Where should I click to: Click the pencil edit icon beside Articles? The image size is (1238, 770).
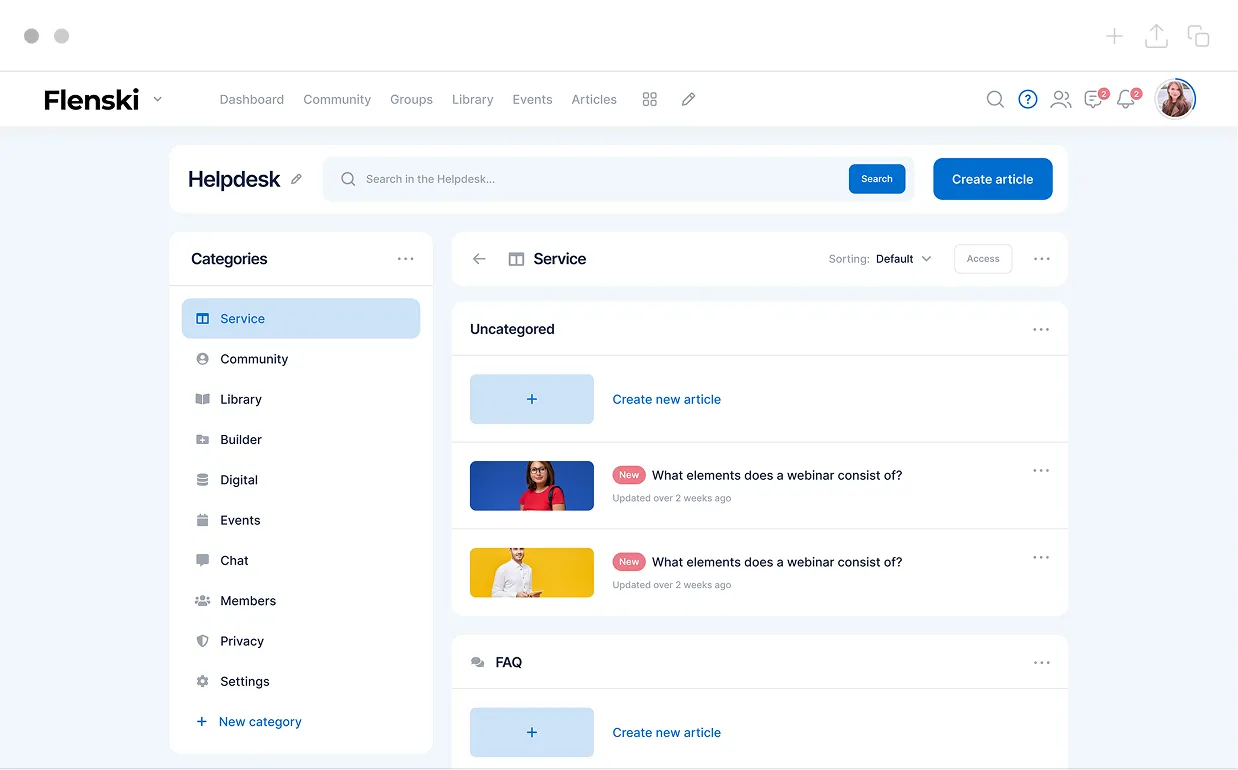(688, 99)
